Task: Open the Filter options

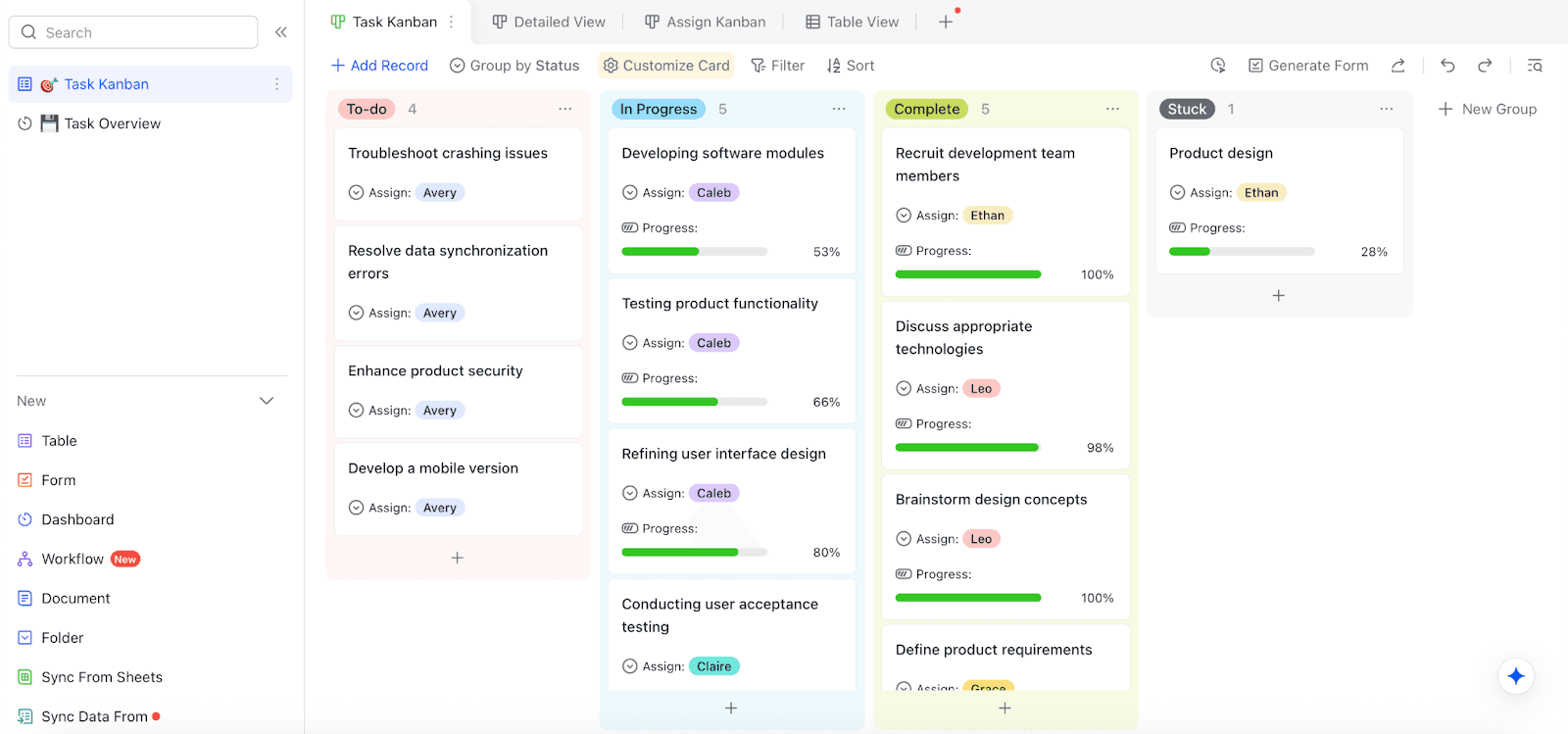Action: (x=778, y=66)
